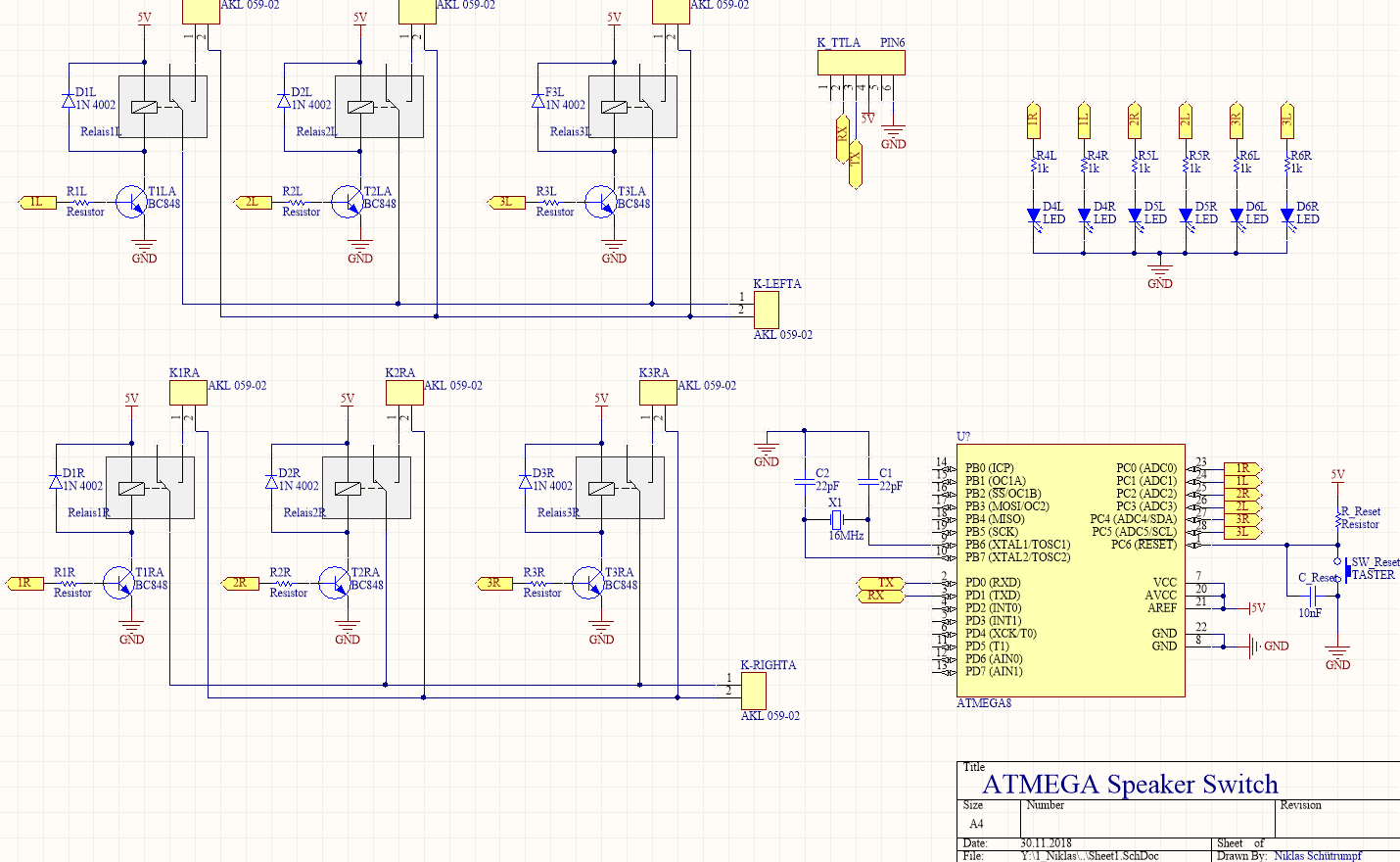The width and height of the screenshot is (1400, 862).
Task: Select the TX port beside pin PD0
Action: [x=881, y=583]
